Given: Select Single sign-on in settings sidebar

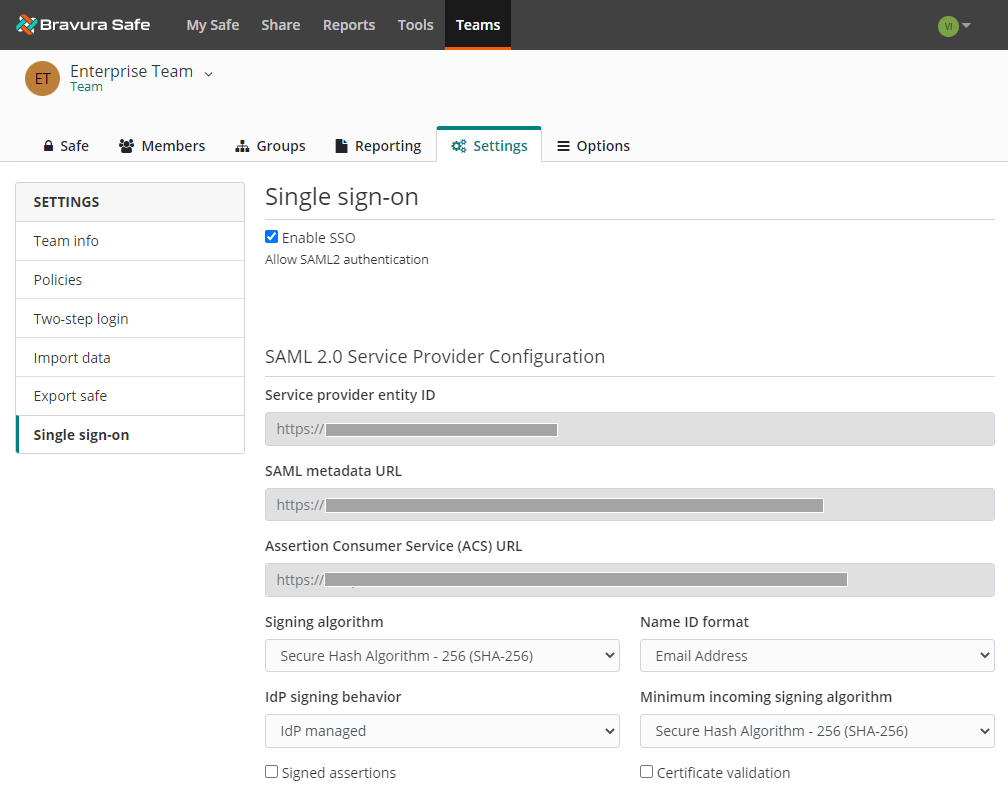Looking at the screenshot, I should 130,434.
